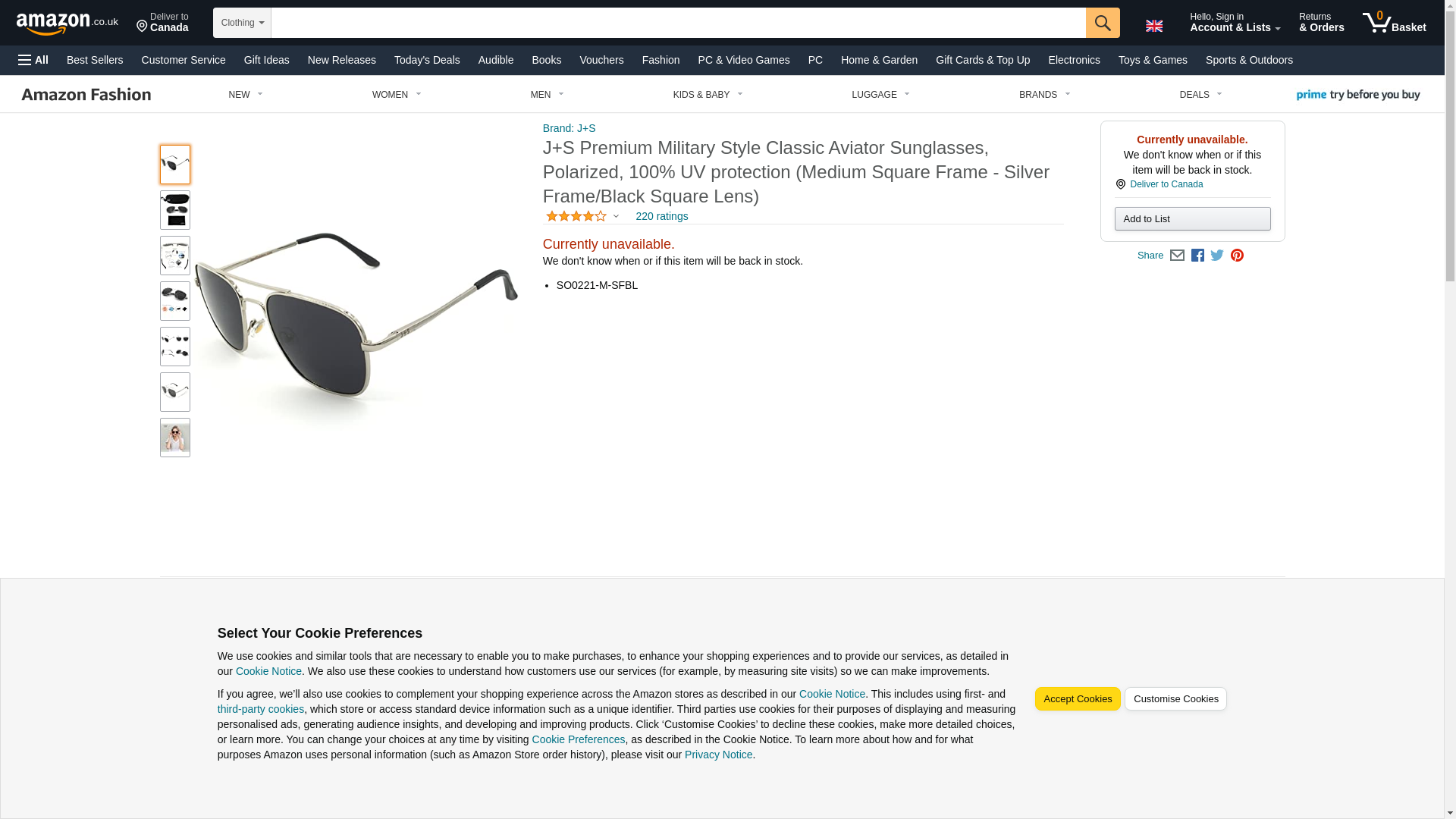Image resolution: width=1456 pixels, height=819 pixels.
Task: Share product on Facebook
Action: 1197,256
